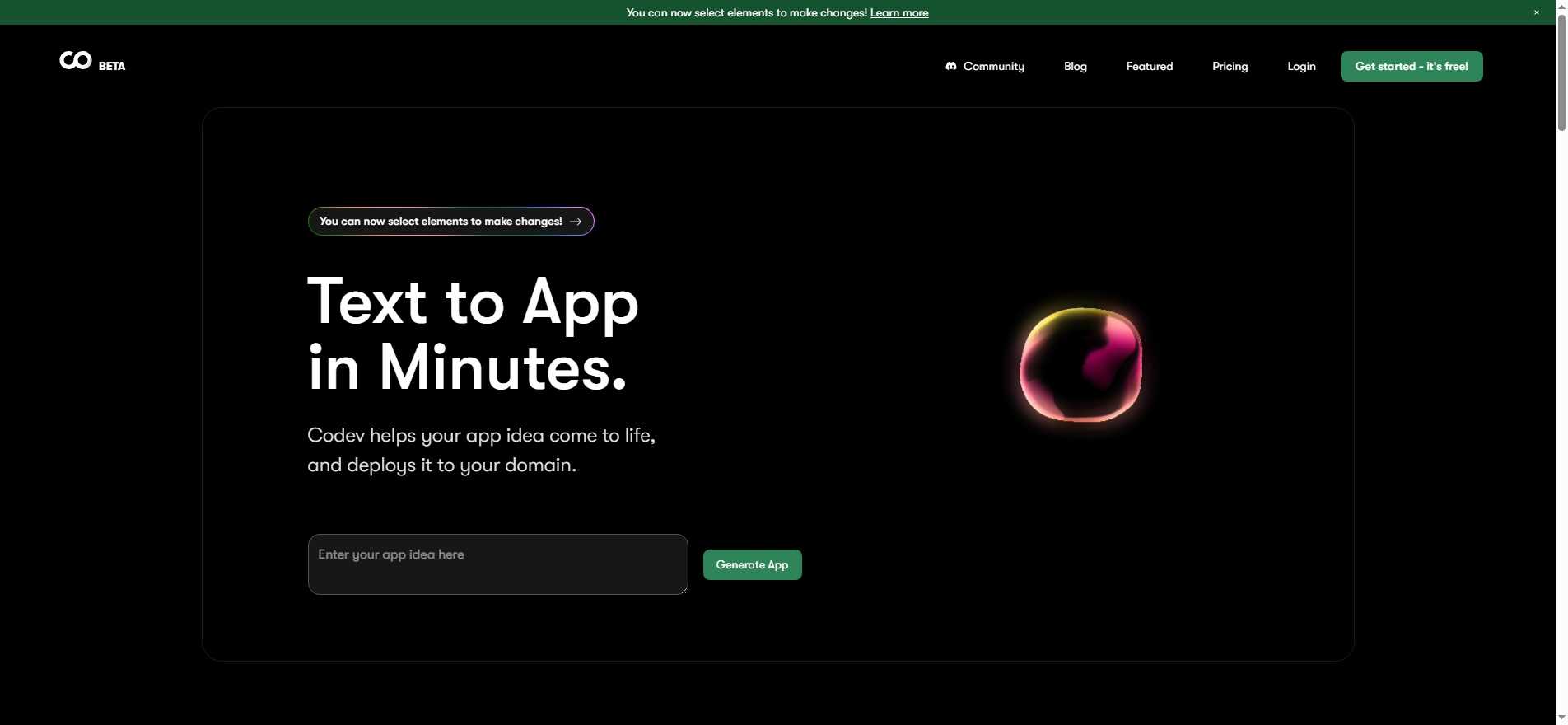1568x725 pixels.
Task: Click the Codev infinity logo
Action: pos(76,60)
